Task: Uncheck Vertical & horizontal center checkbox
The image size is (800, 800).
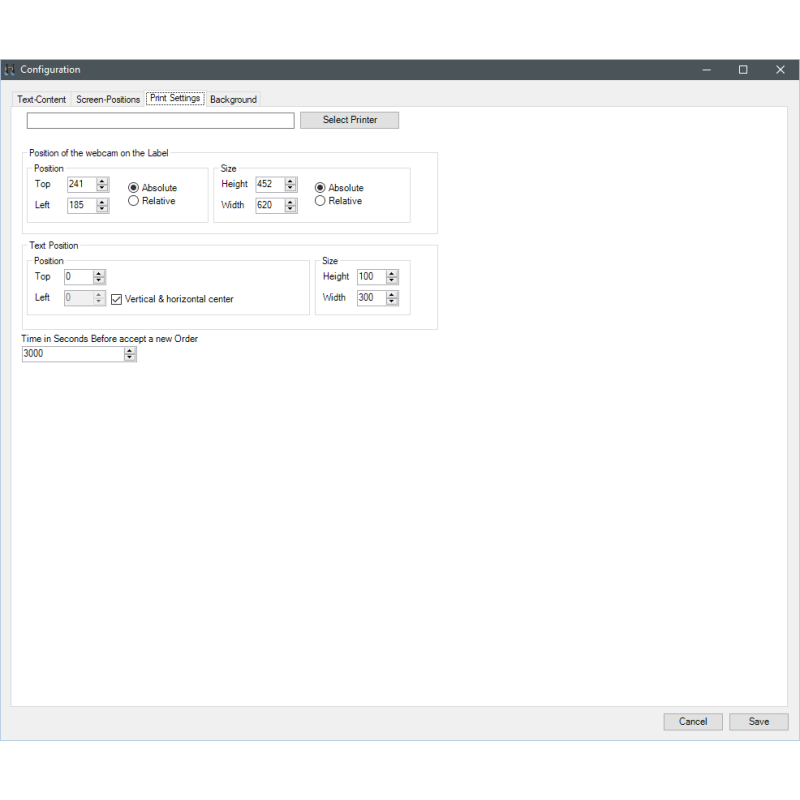Action: [x=117, y=299]
